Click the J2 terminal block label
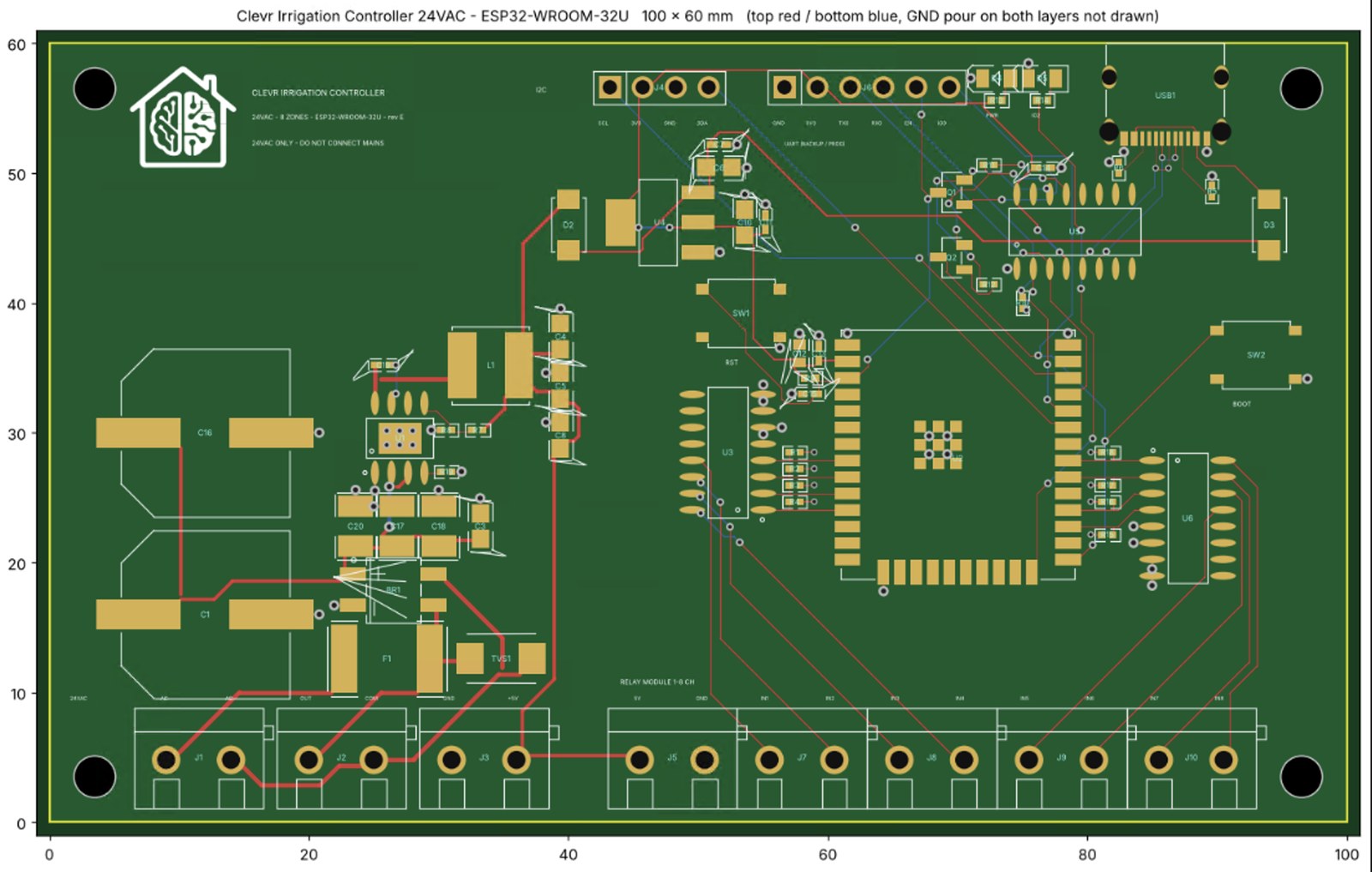 click(341, 758)
